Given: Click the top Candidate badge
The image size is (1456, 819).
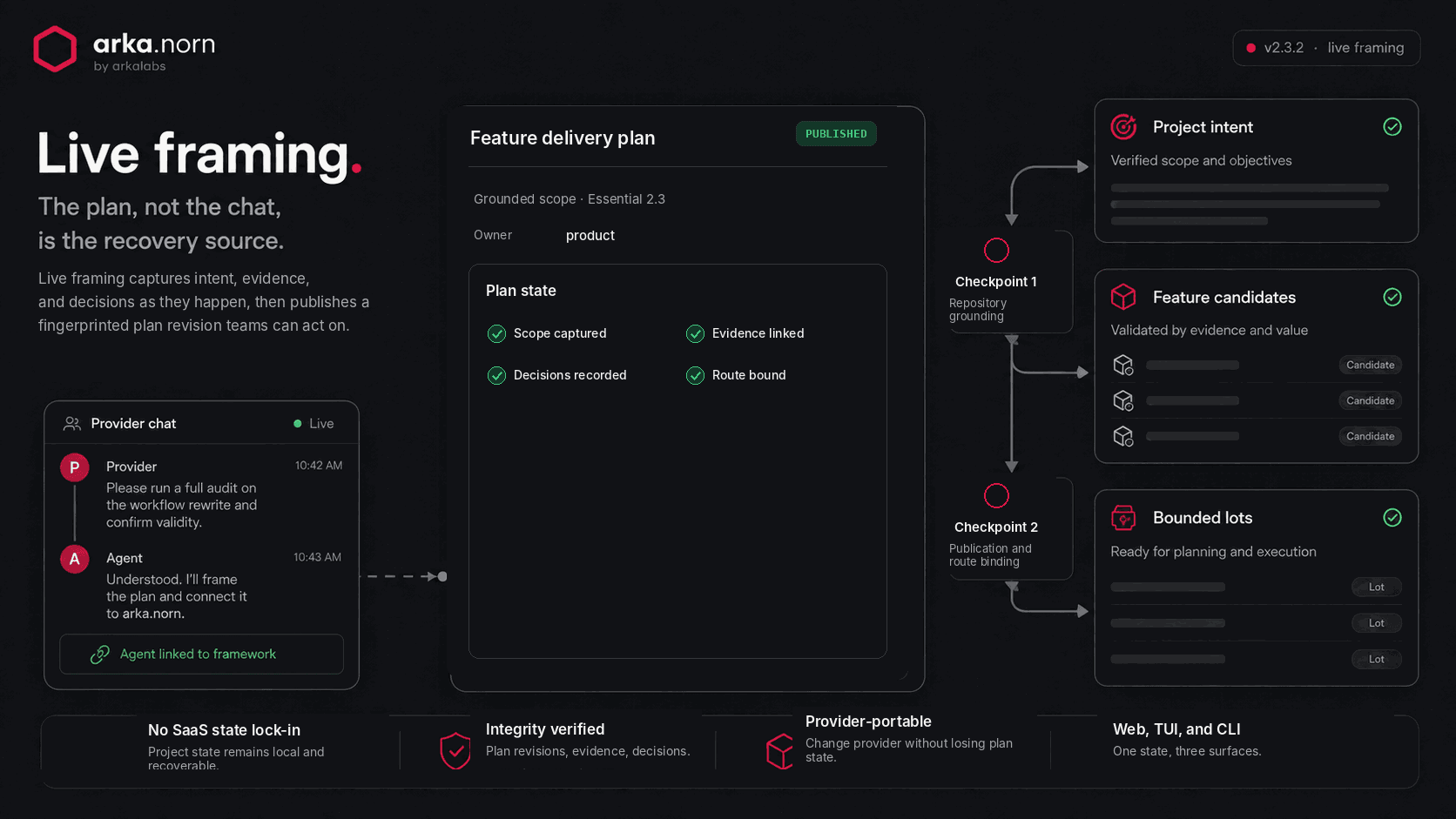Looking at the screenshot, I should click(x=1370, y=365).
